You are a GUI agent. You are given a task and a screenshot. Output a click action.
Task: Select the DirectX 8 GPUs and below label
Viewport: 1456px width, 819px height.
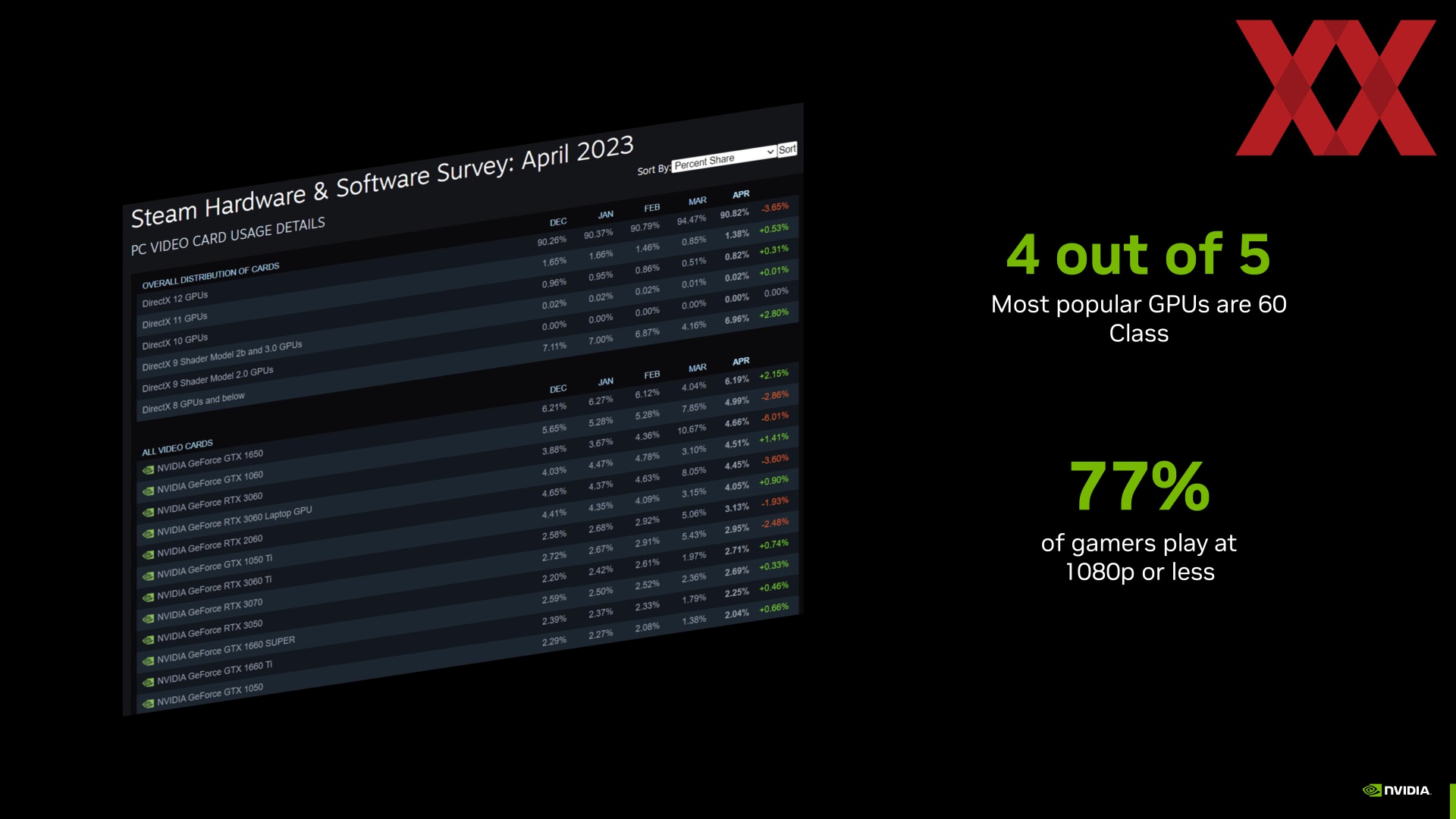coord(193,403)
